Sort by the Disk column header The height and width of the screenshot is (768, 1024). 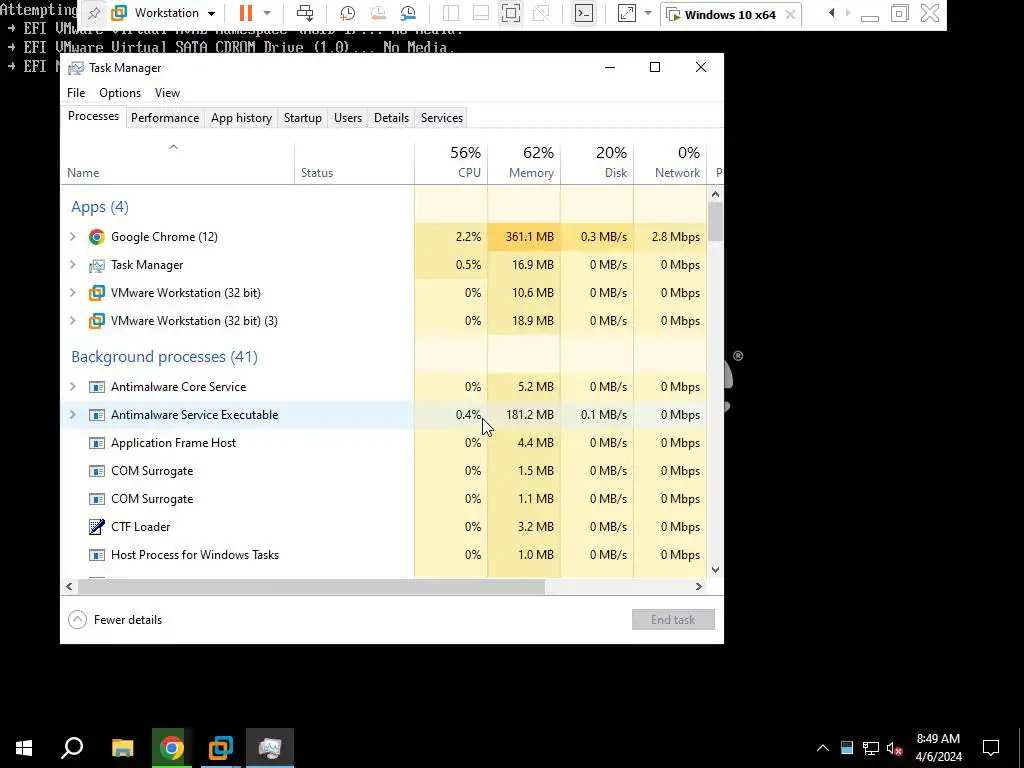click(598, 162)
